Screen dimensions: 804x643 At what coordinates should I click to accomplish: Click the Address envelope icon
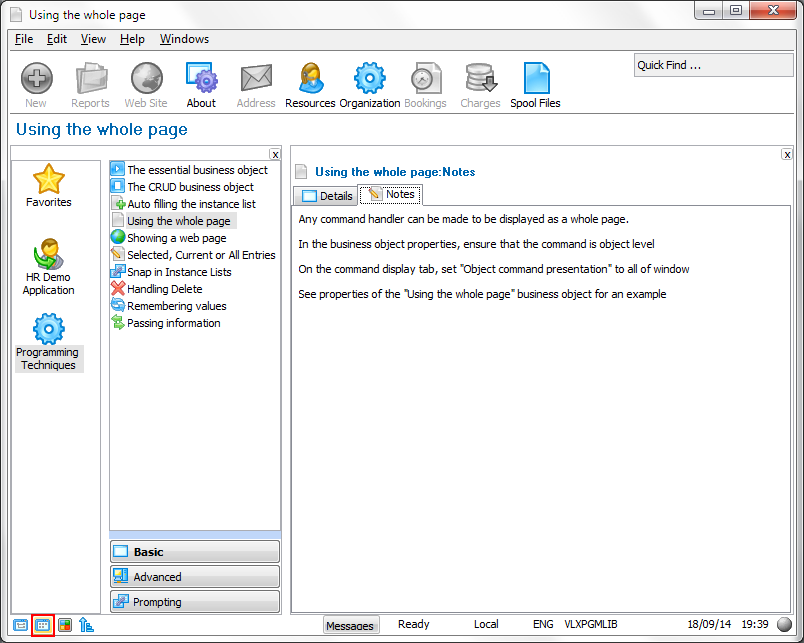pyautogui.click(x=256, y=79)
